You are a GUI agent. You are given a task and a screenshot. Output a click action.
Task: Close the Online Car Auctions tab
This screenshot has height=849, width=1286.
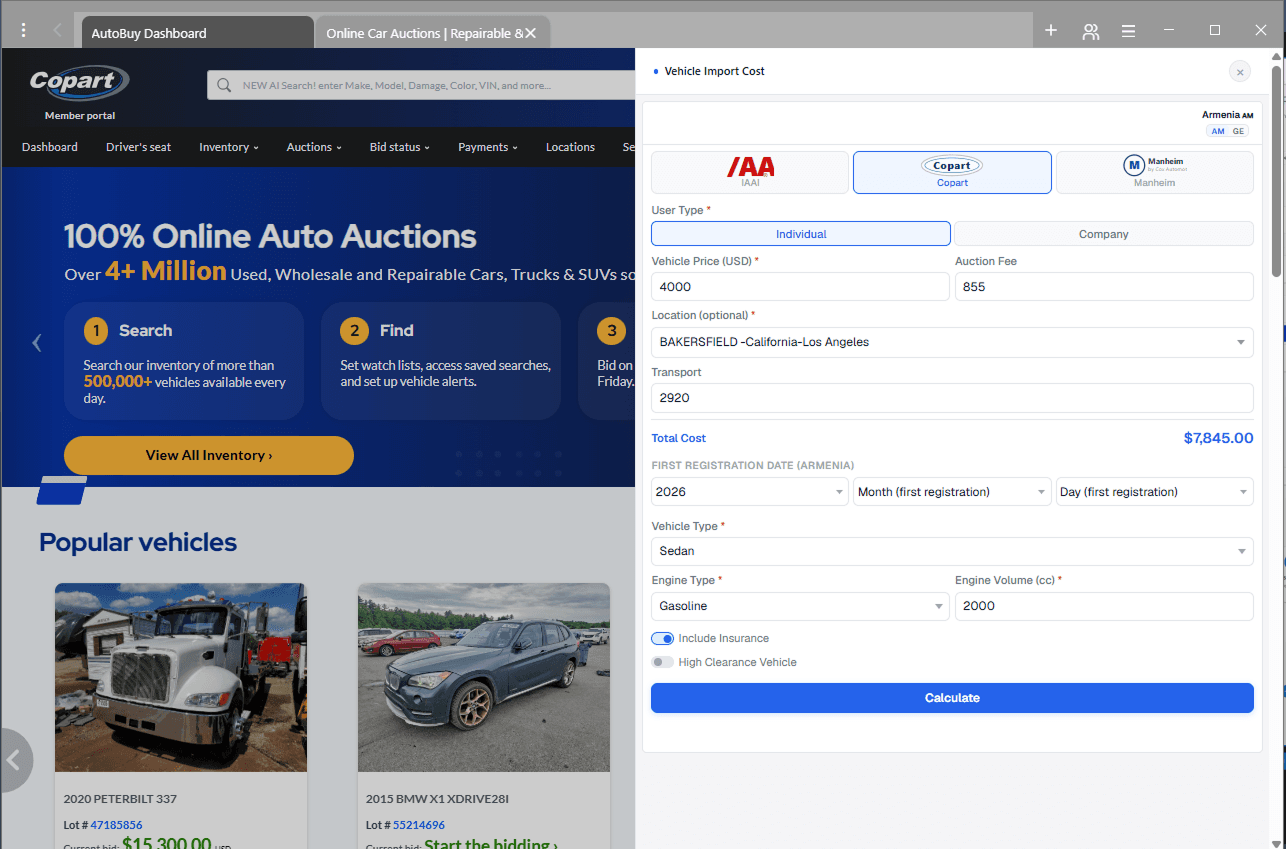tap(531, 33)
